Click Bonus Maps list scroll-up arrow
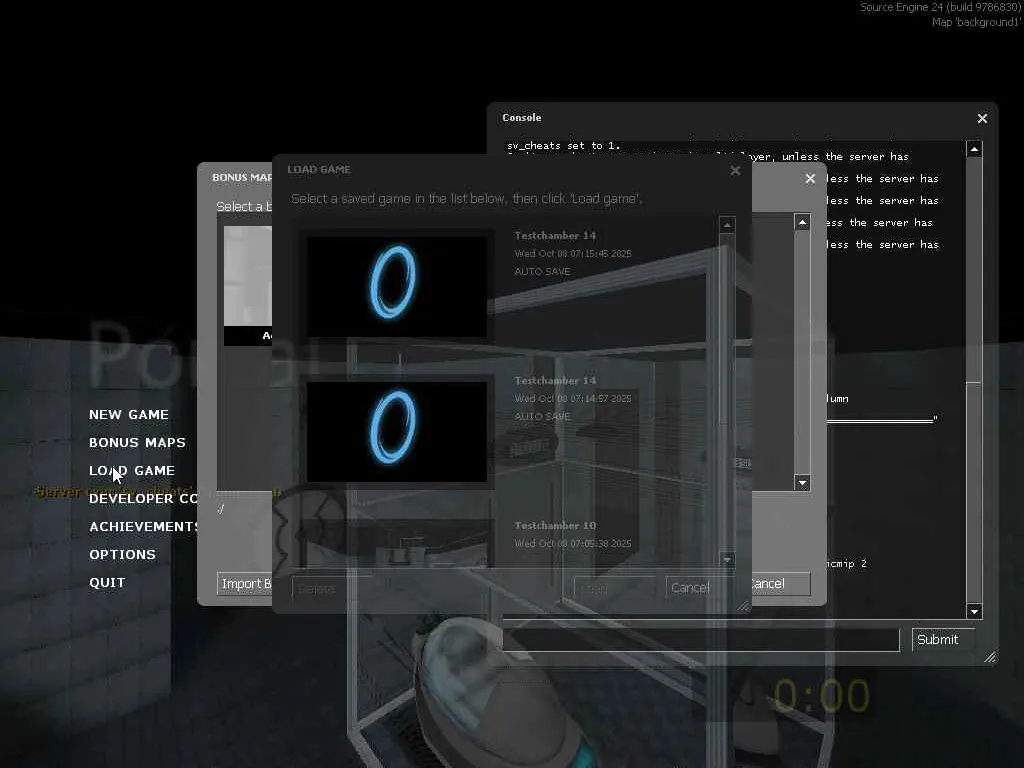 tap(803, 222)
